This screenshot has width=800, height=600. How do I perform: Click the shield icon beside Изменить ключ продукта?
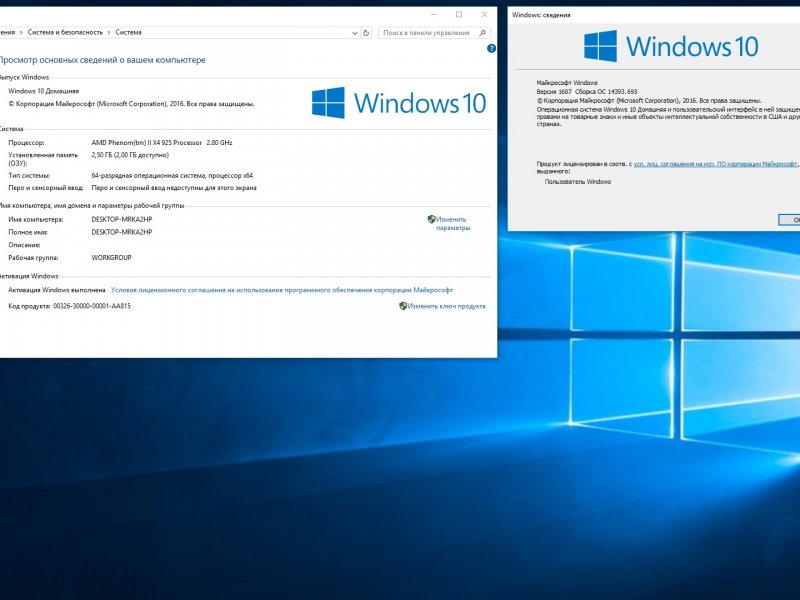[x=403, y=306]
